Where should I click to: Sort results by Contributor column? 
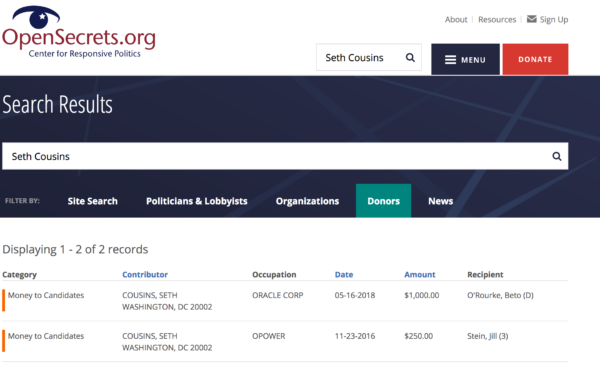(x=145, y=274)
